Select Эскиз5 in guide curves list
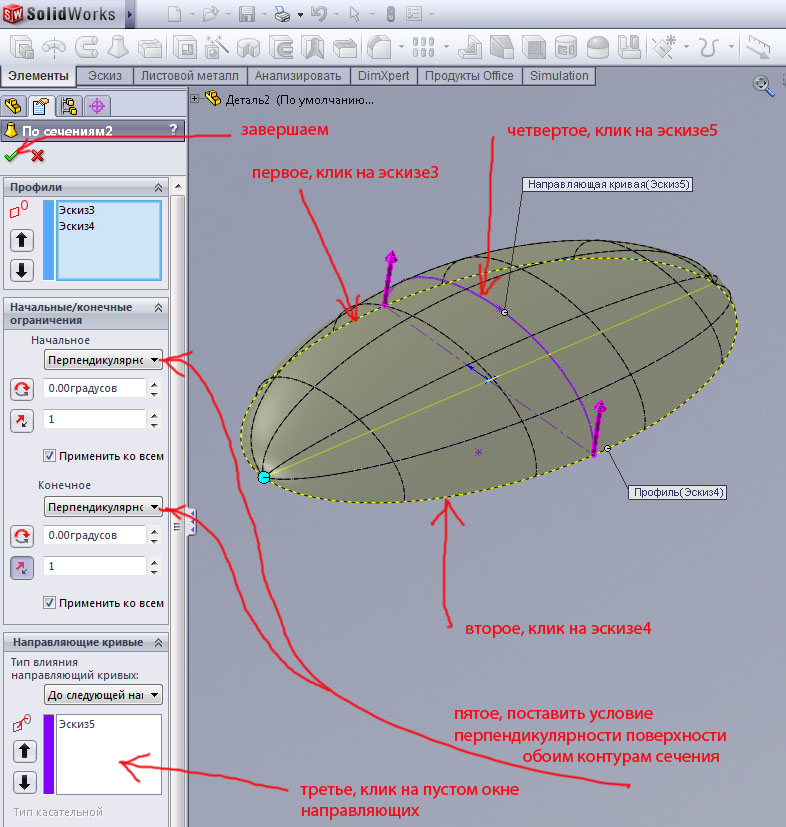 (x=76, y=723)
